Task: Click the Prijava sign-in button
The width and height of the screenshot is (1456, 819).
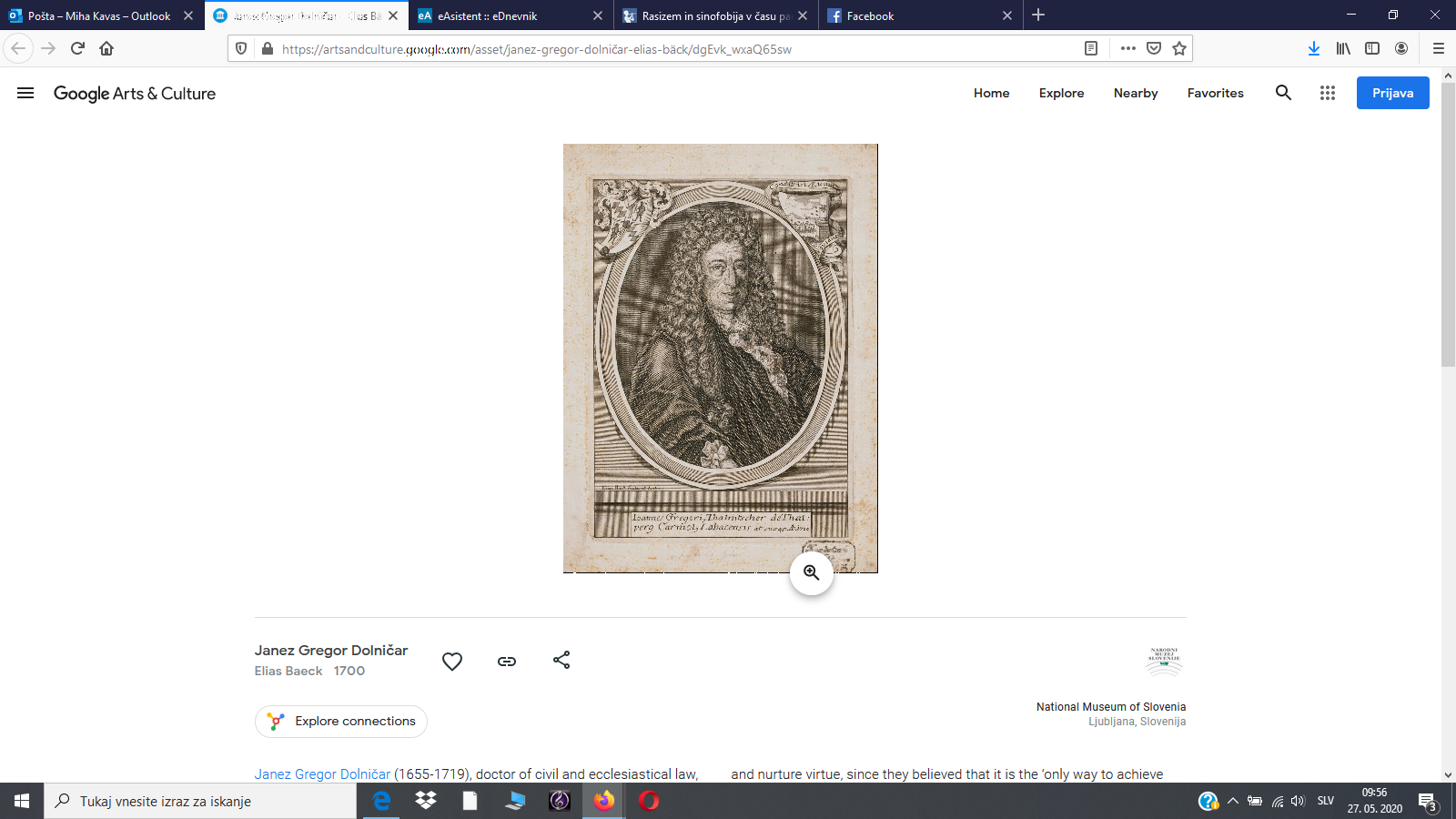Action: click(x=1392, y=93)
